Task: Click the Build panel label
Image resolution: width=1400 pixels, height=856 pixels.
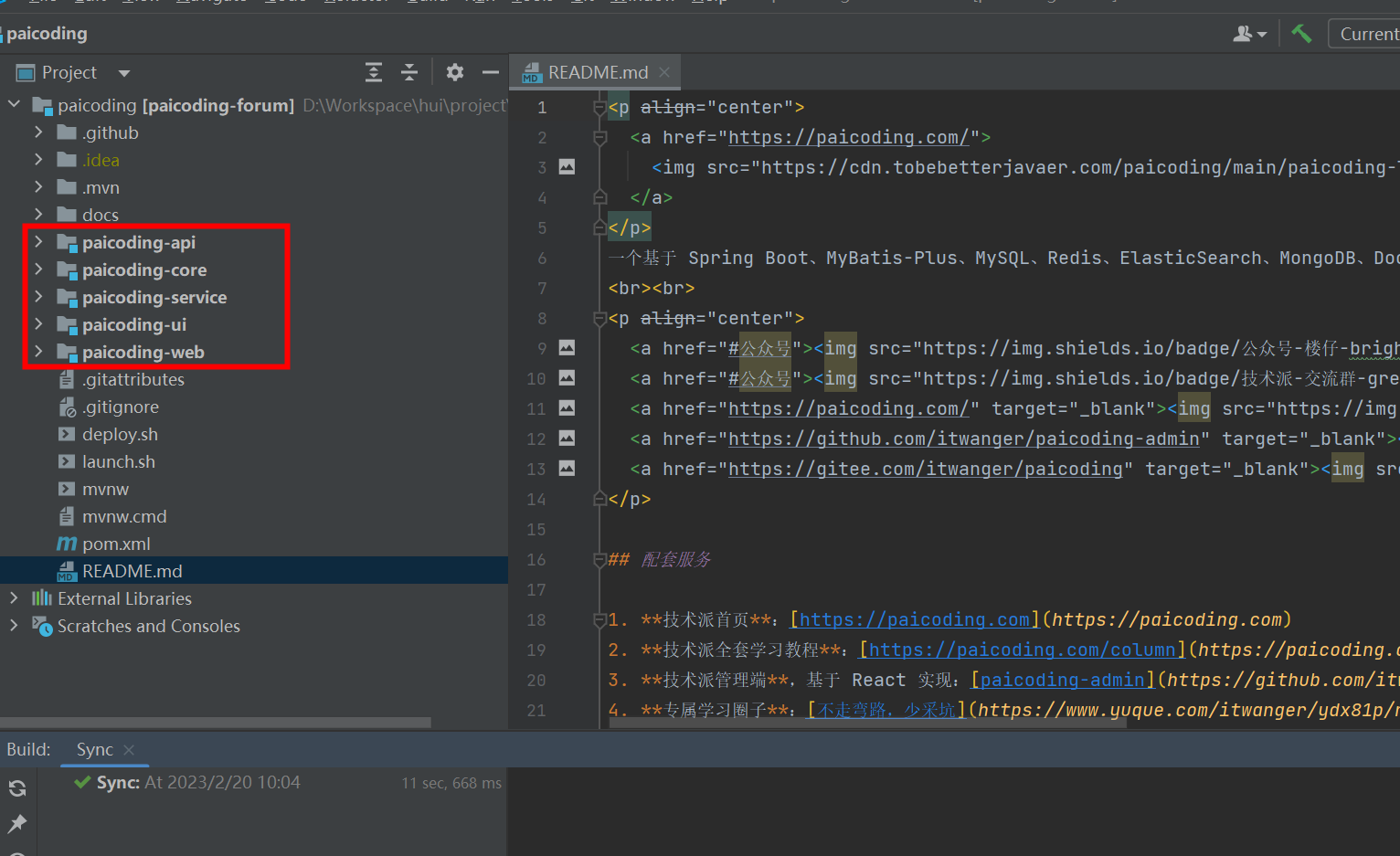Action: click(x=28, y=749)
